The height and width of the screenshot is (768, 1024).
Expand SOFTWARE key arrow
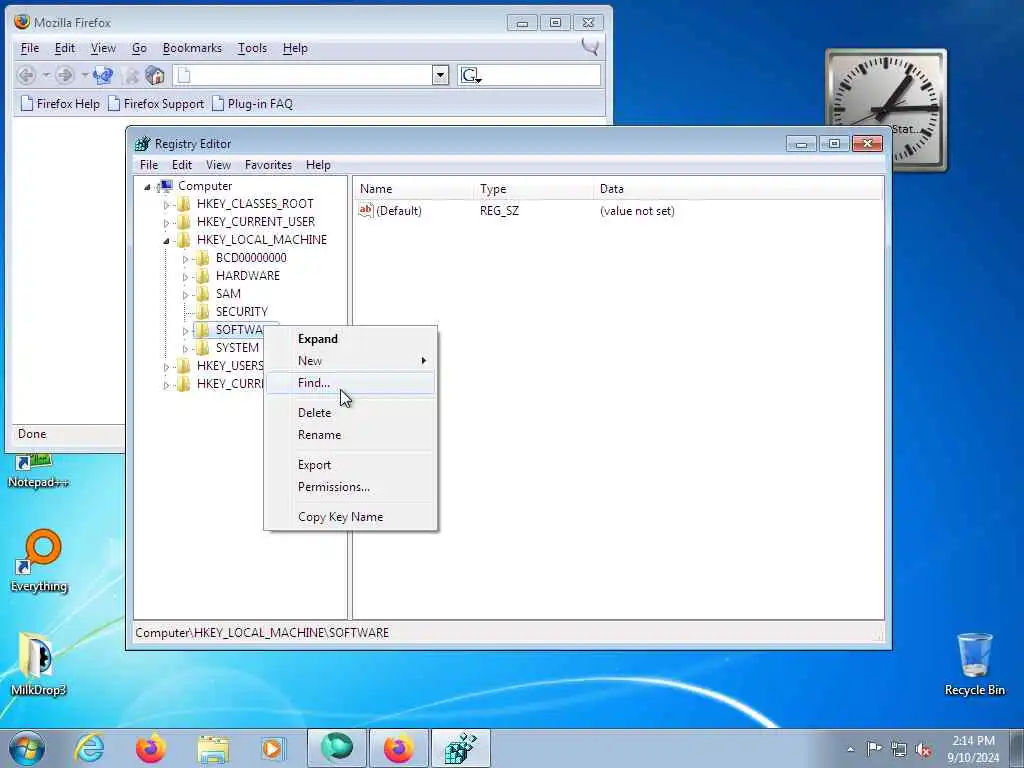(x=185, y=331)
